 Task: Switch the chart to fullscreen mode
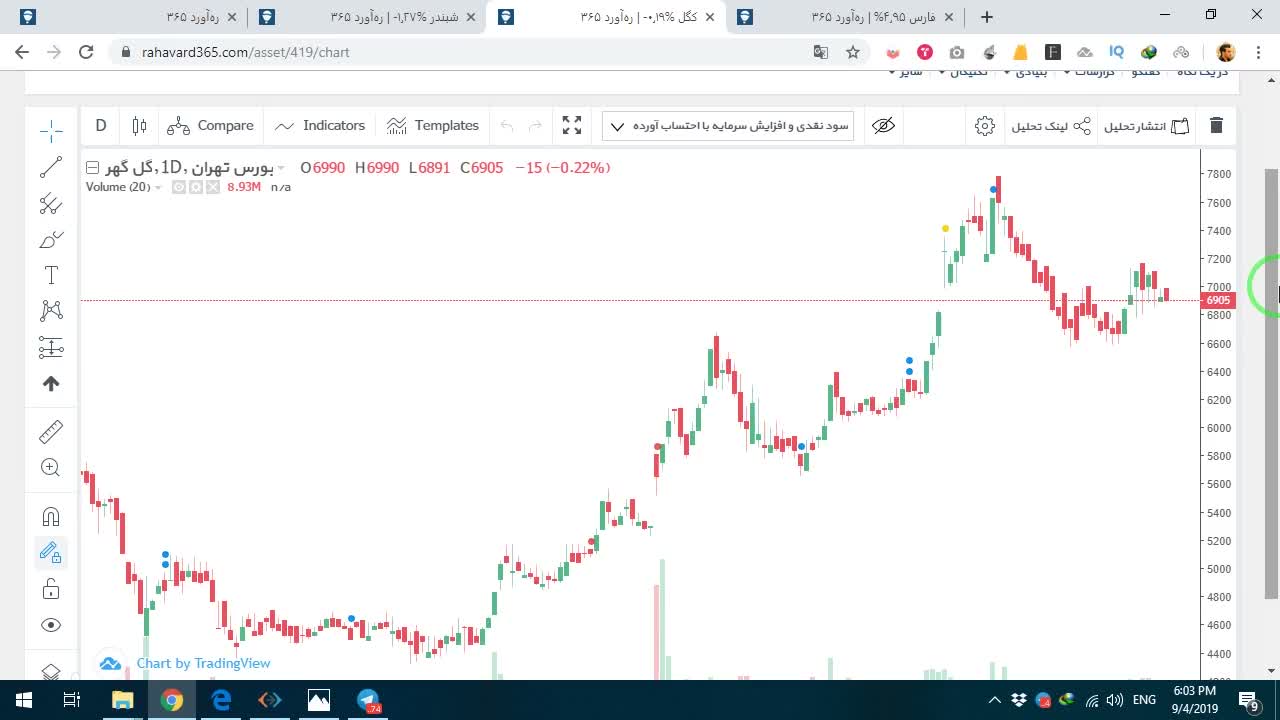[572, 126]
